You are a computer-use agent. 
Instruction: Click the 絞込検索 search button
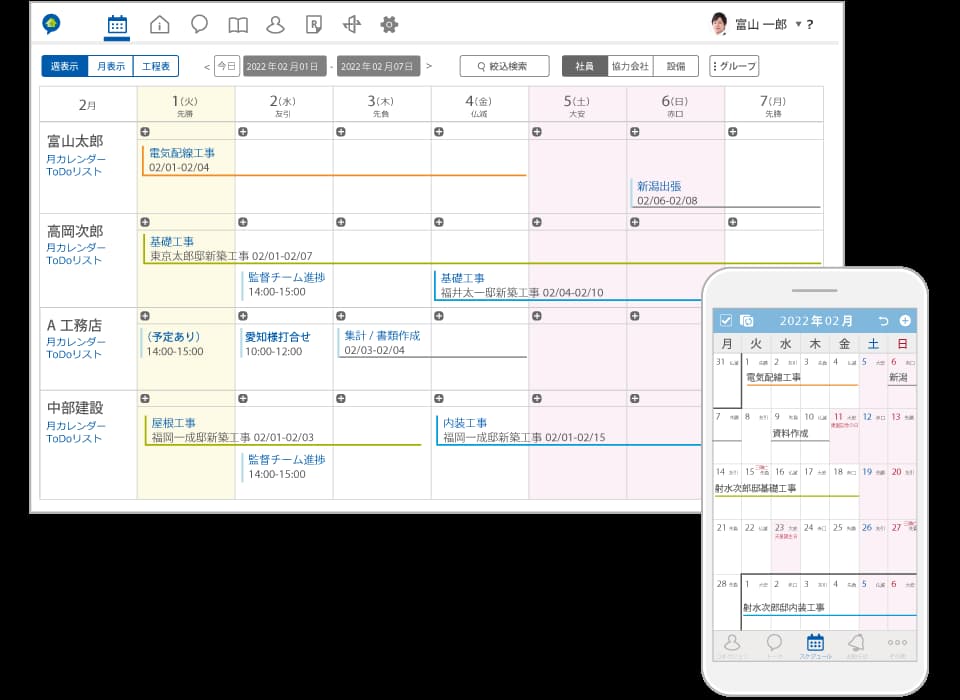click(504, 66)
